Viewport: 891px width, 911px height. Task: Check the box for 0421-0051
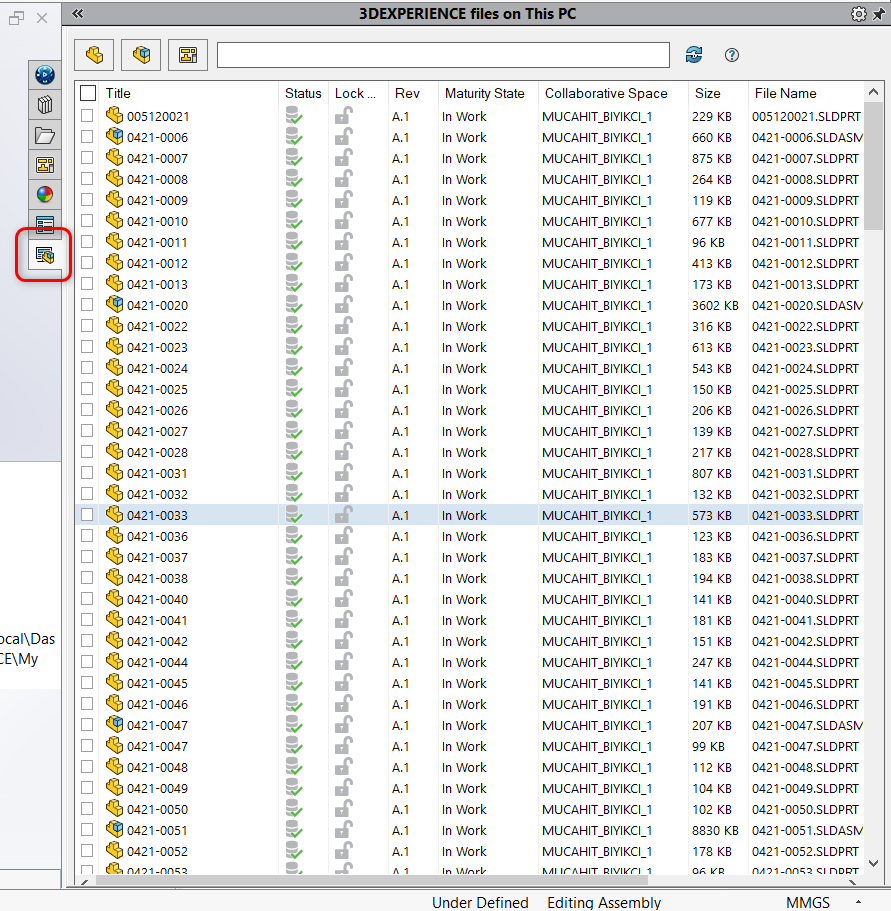[87, 830]
